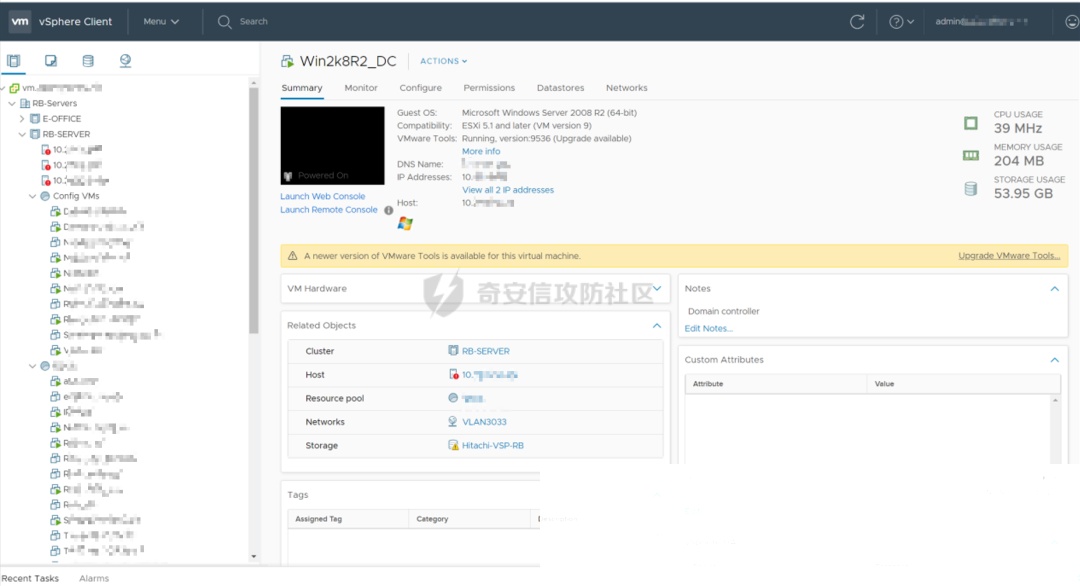Click View all 2 IP addresses
The height and width of the screenshot is (586, 1080).
tap(508, 189)
